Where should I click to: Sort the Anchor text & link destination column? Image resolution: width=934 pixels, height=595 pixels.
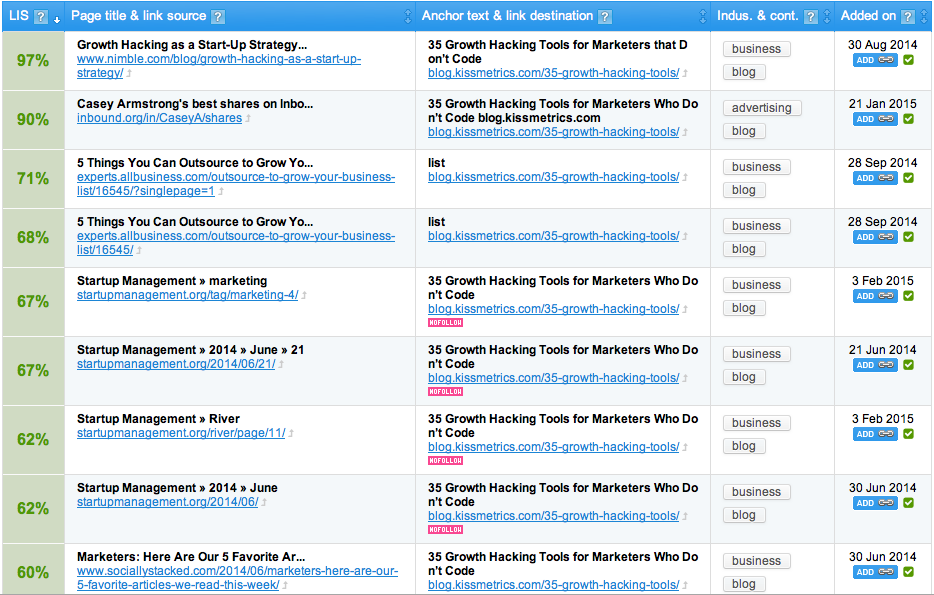(703, 17)
